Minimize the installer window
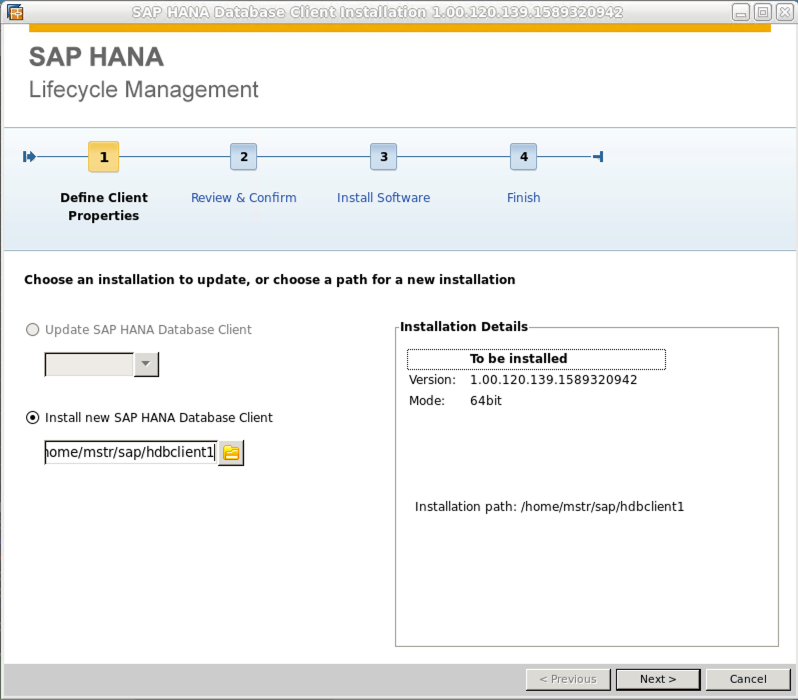This screenshot has width=798, height=700. coord(741,12)
